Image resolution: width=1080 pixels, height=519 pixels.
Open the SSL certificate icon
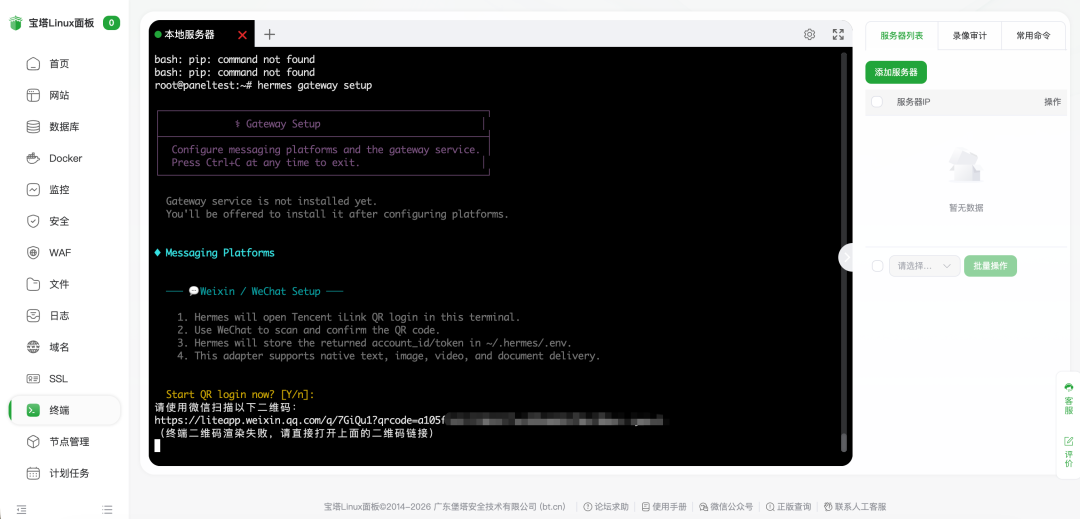(x=33, y=379)
